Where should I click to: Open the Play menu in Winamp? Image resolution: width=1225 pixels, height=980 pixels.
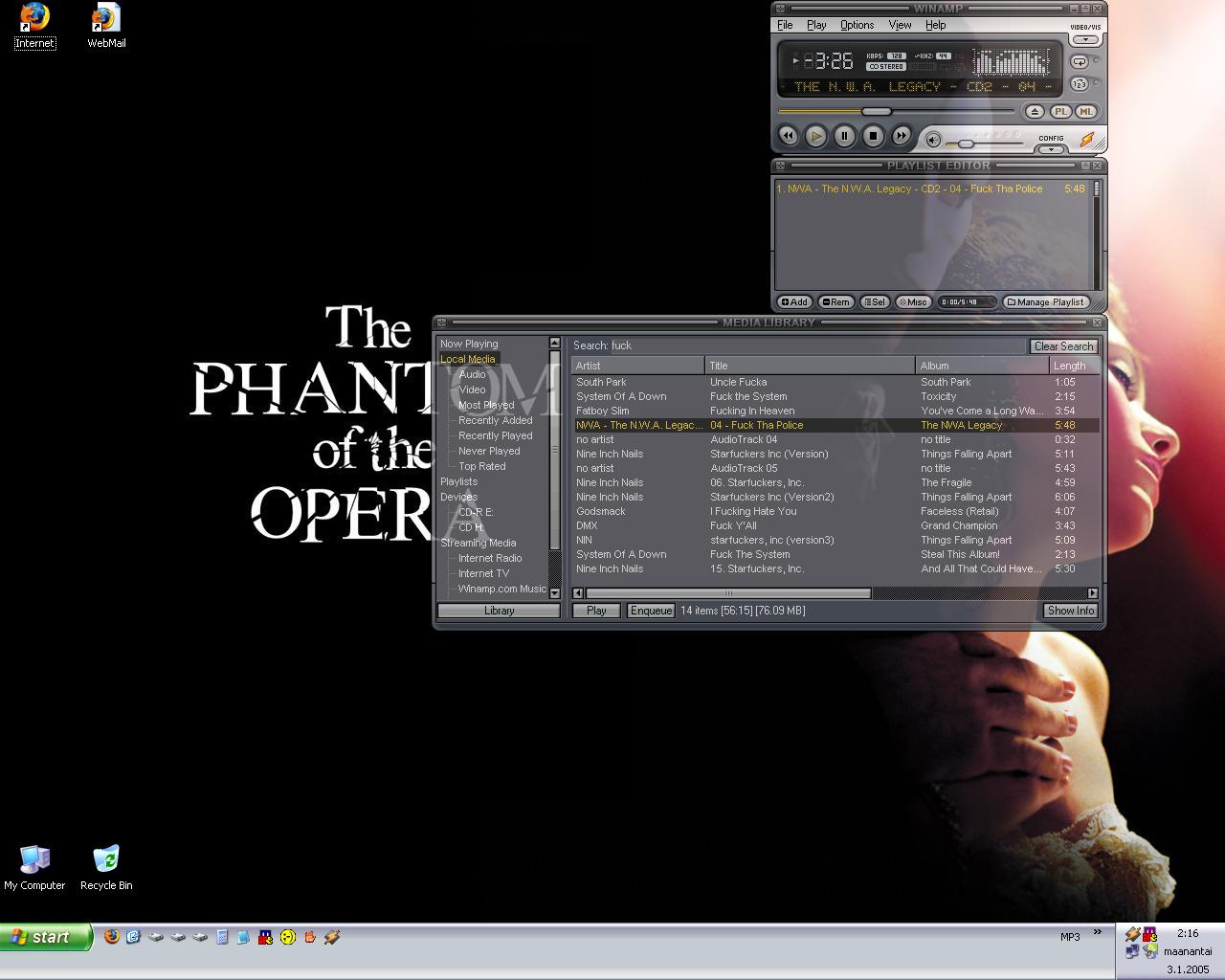click(816, 25)
